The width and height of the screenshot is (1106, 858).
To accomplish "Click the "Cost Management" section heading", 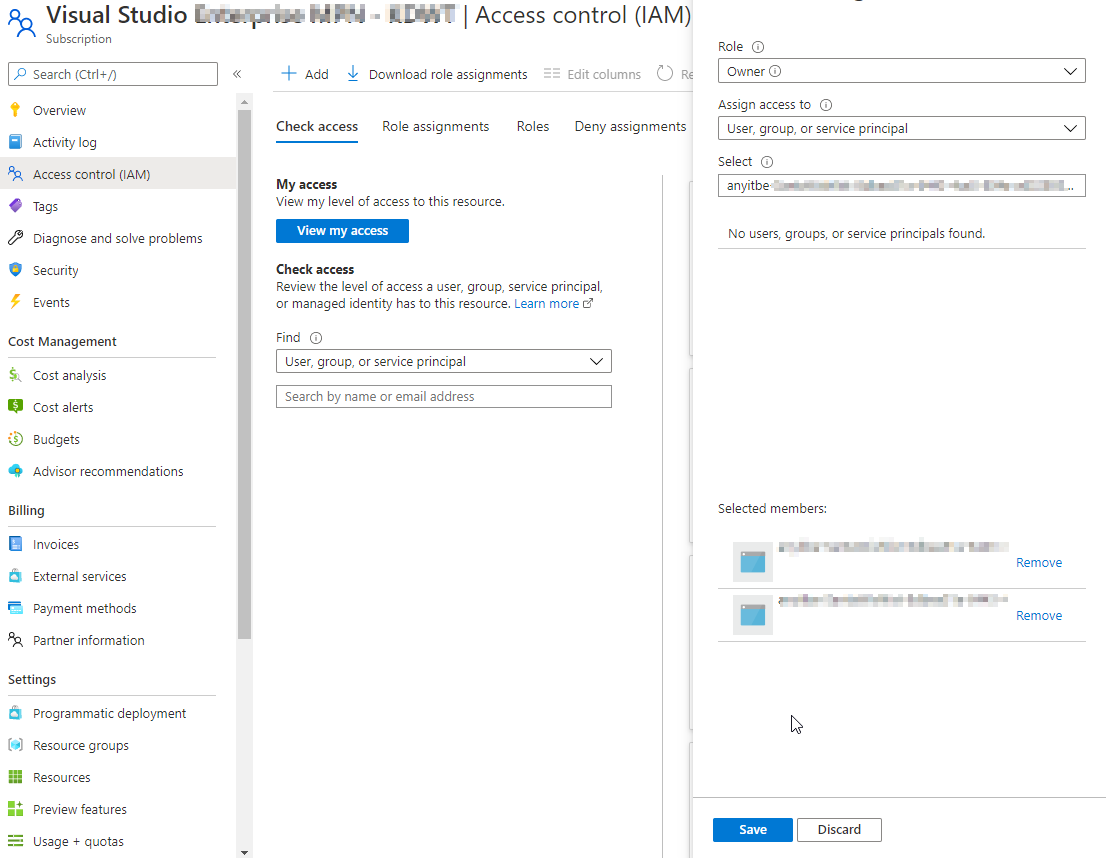I will click(x=62, y=342).
